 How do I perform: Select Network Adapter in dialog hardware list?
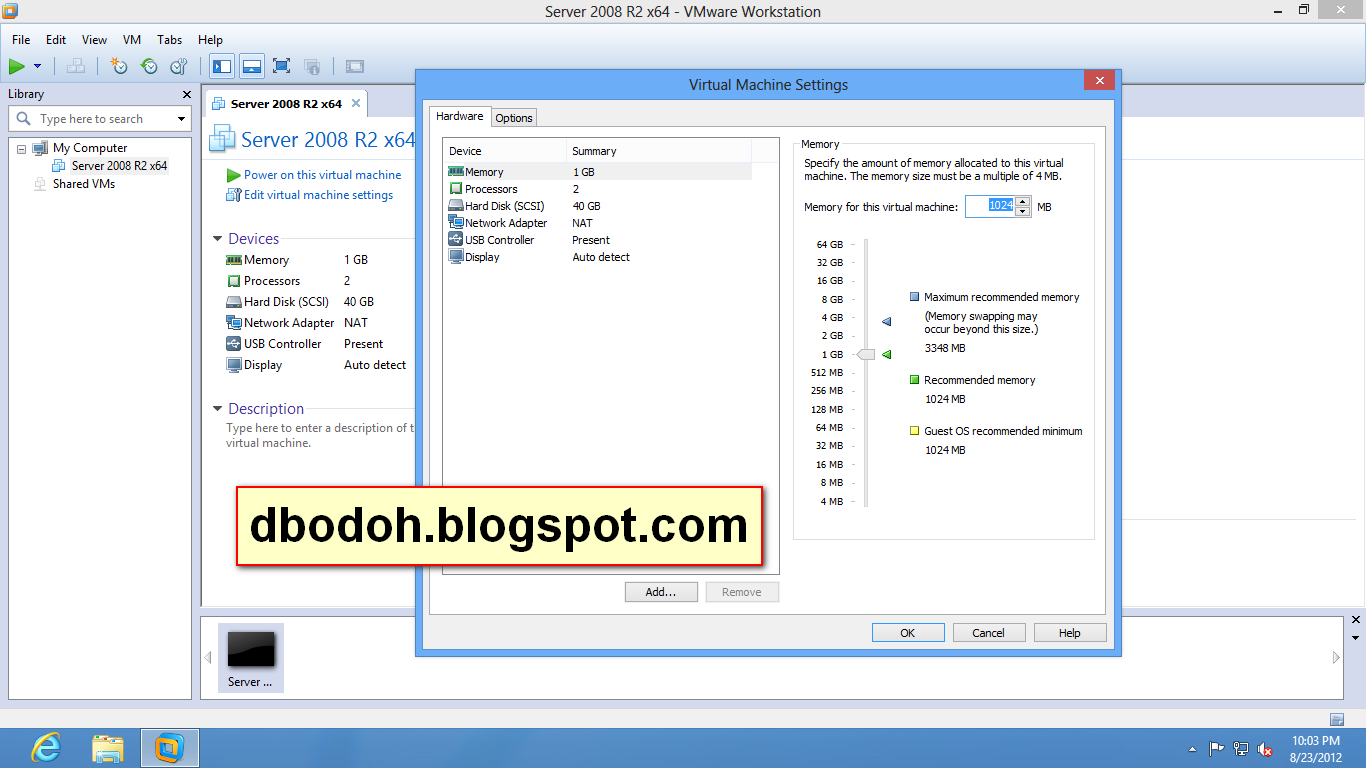click(x=598, y=223)
